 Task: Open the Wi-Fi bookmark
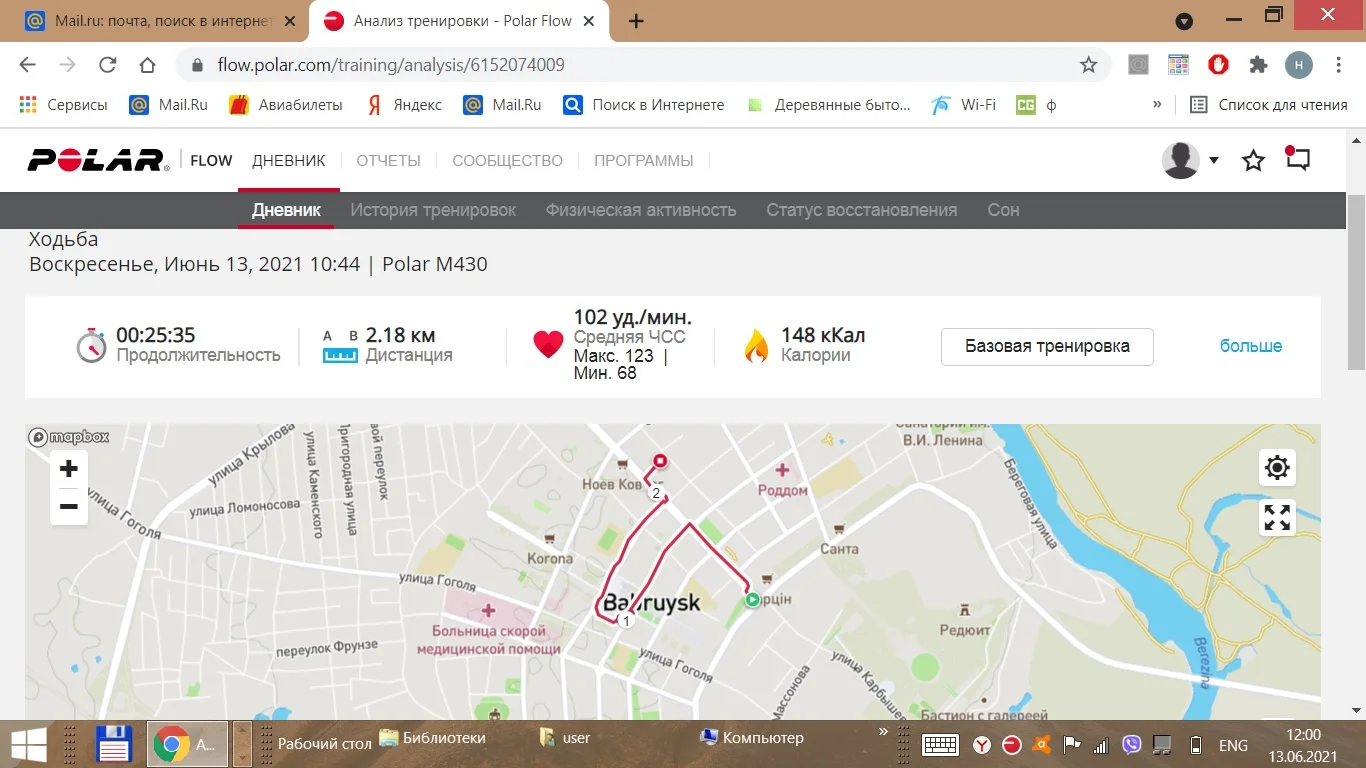point(963,104)
